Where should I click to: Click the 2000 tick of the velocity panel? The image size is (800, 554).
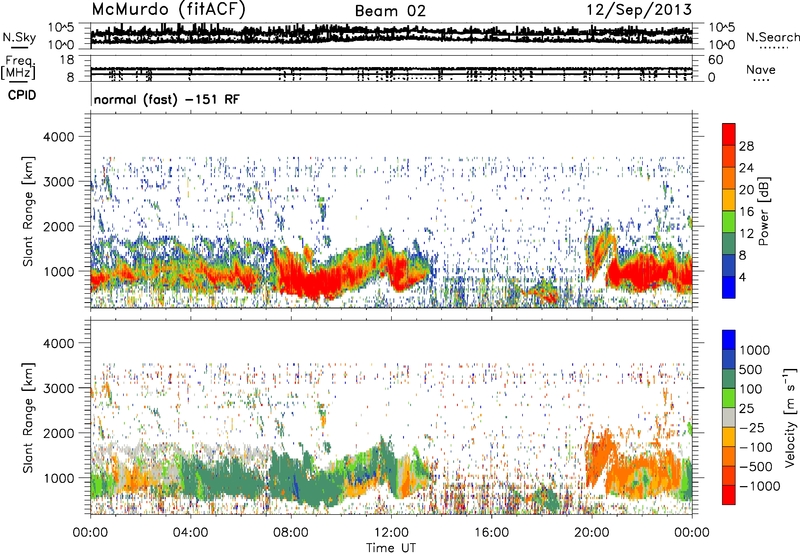coord(59,433)
